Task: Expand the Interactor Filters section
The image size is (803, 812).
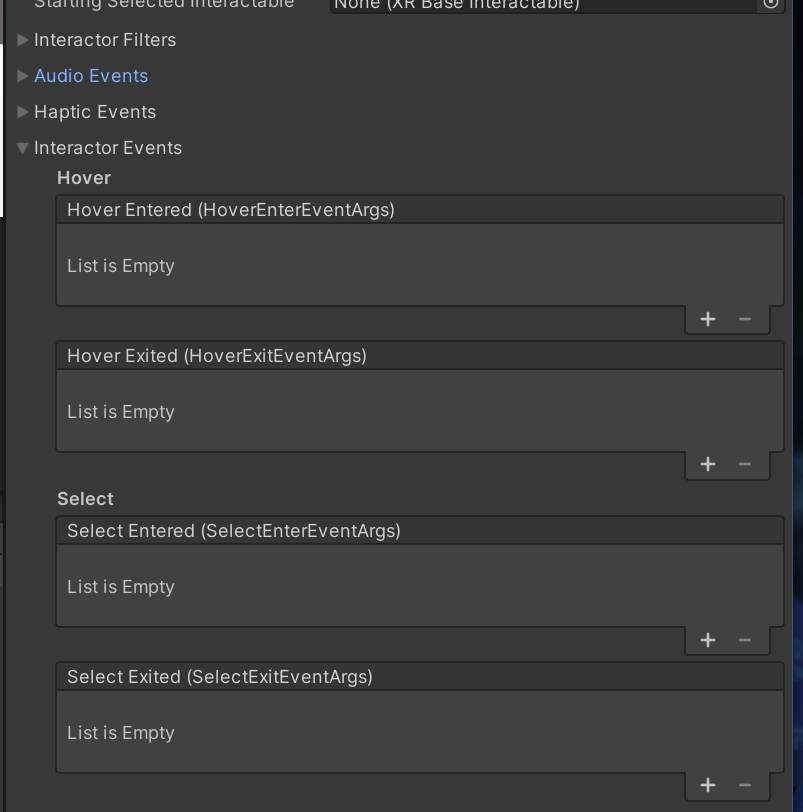Action: [23, 40]
